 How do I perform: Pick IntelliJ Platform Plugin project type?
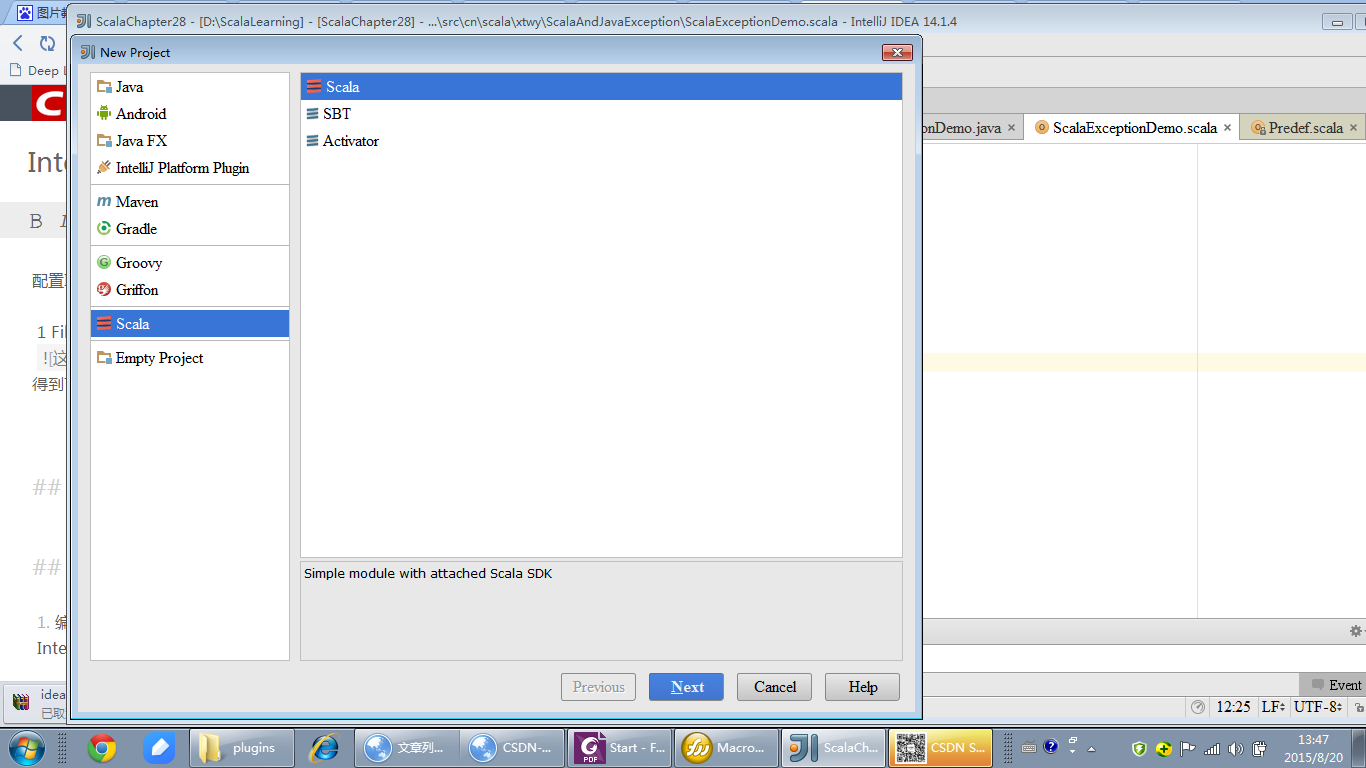click(x=190, y=168)
